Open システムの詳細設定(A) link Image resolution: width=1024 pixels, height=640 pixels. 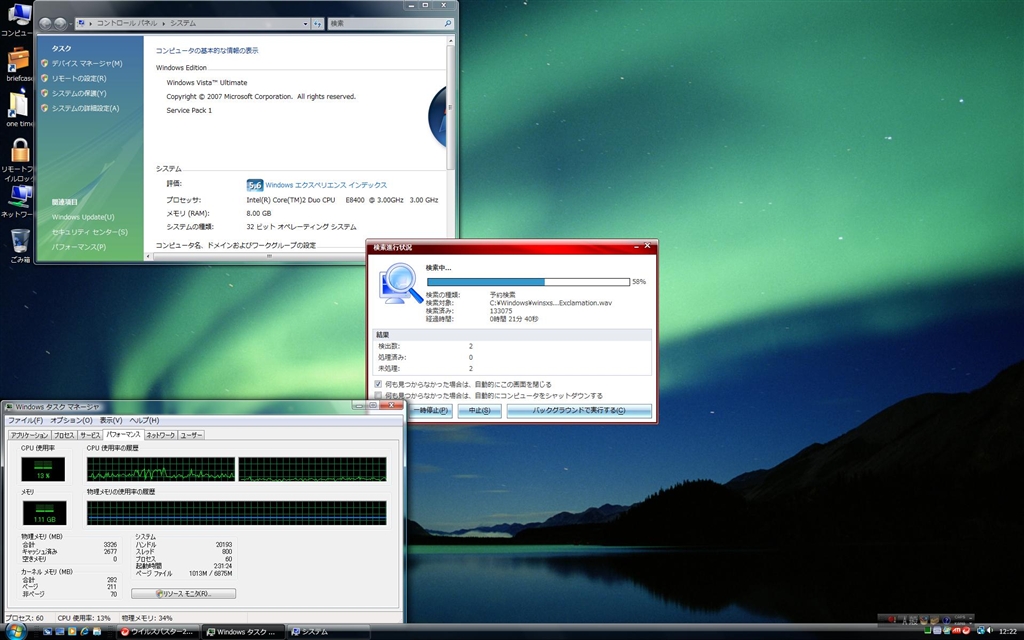pos(86,108)
